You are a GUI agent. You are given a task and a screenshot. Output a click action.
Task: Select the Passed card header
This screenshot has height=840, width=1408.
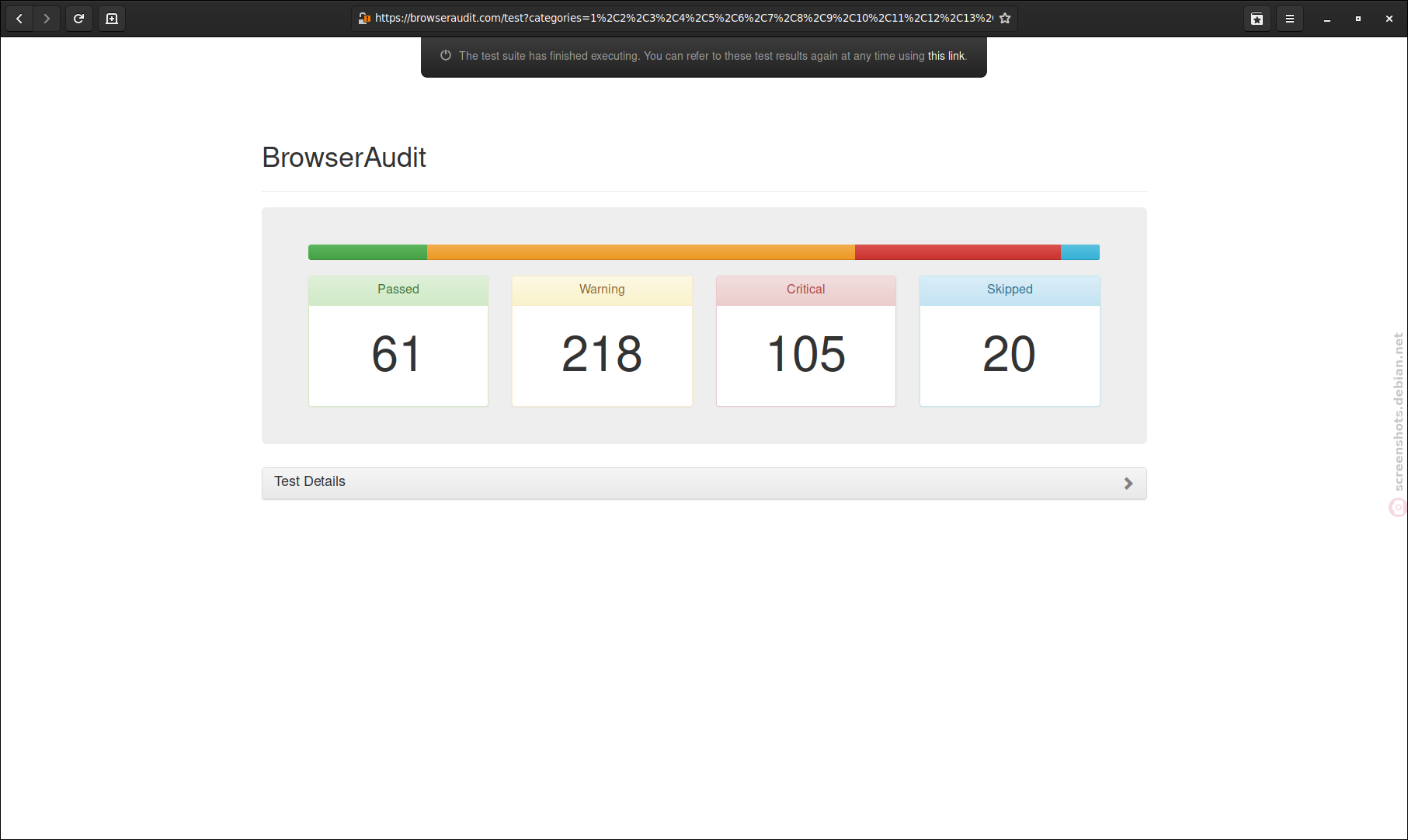(398, 290)
